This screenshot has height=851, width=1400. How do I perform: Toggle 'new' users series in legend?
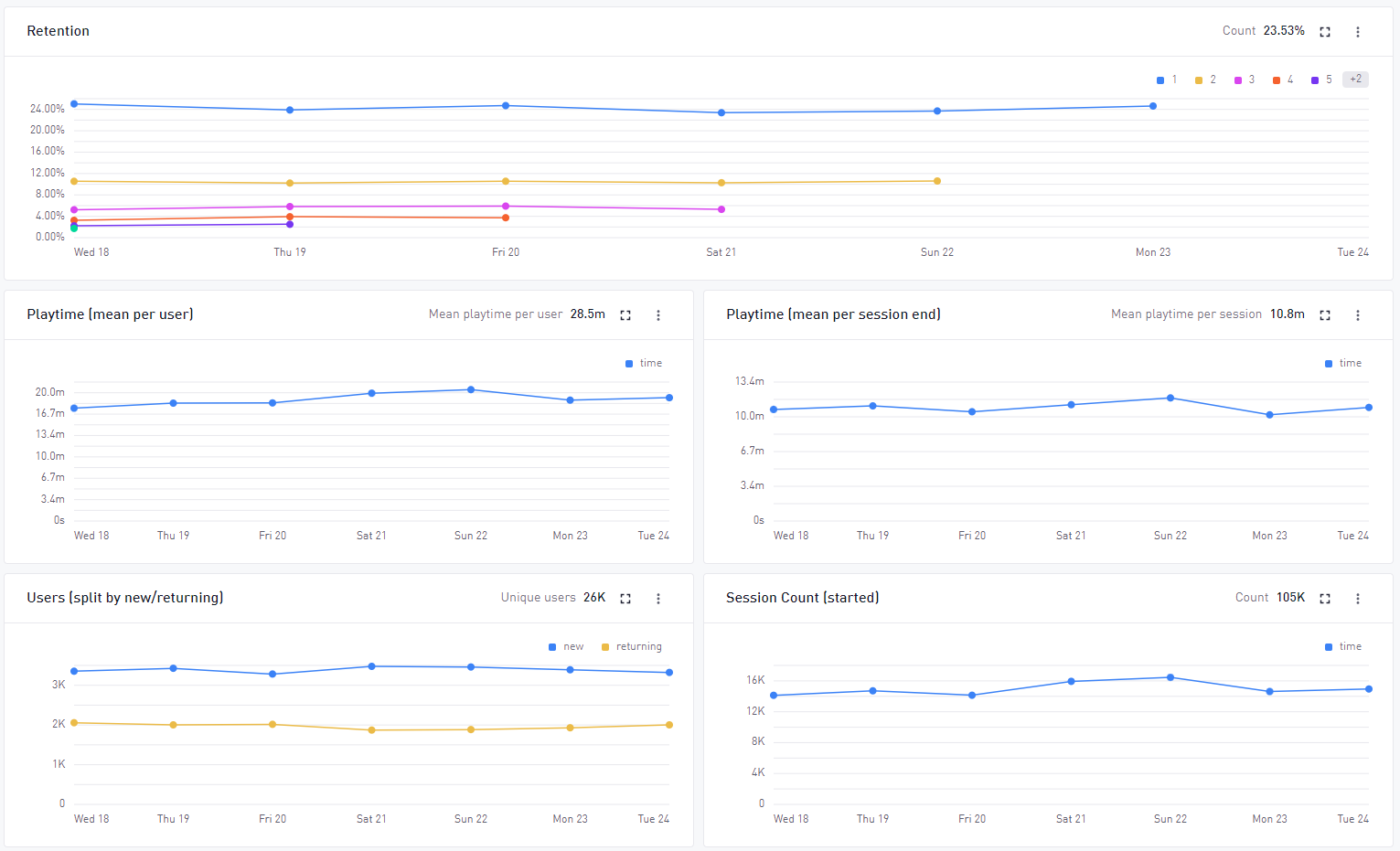pos(566,647)
